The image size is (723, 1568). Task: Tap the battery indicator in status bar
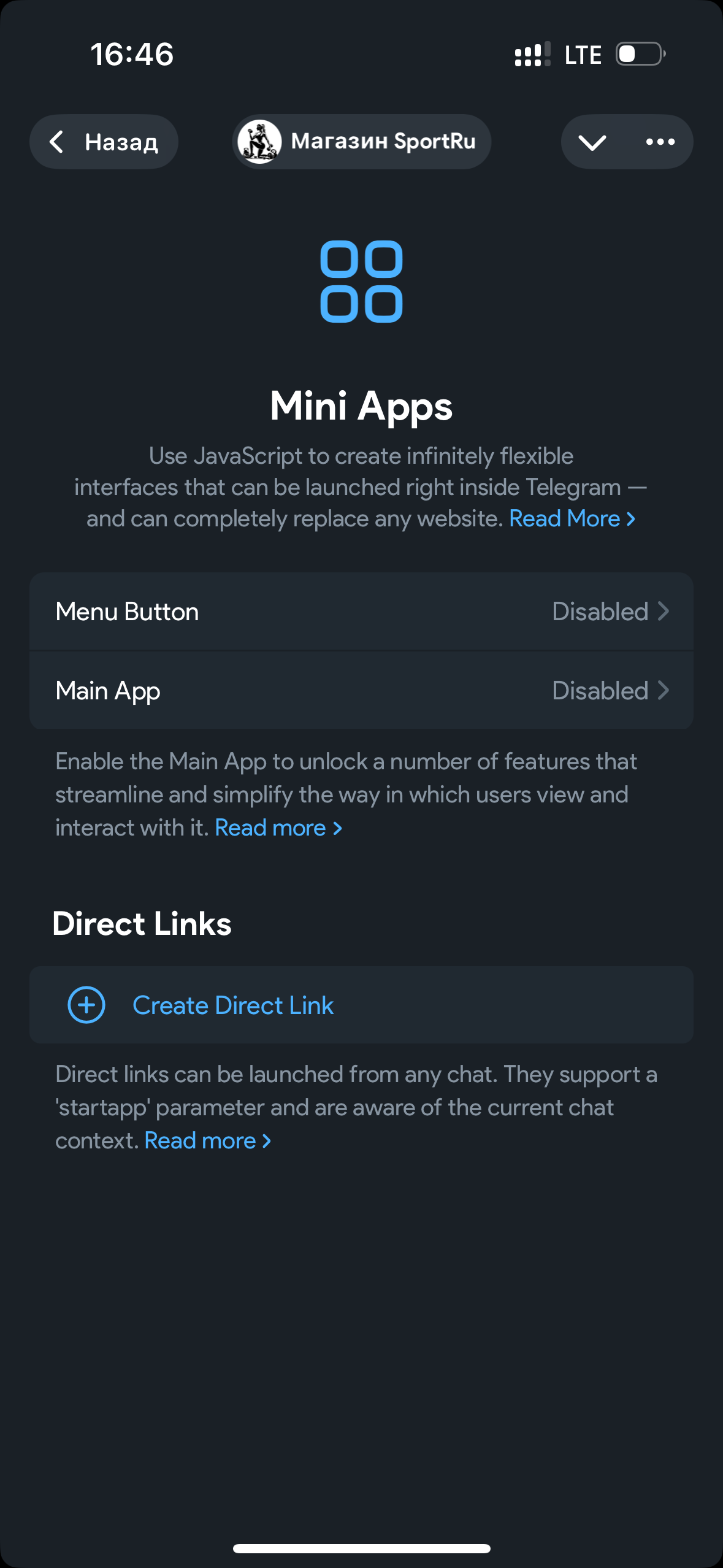click(x=640, y=54)
